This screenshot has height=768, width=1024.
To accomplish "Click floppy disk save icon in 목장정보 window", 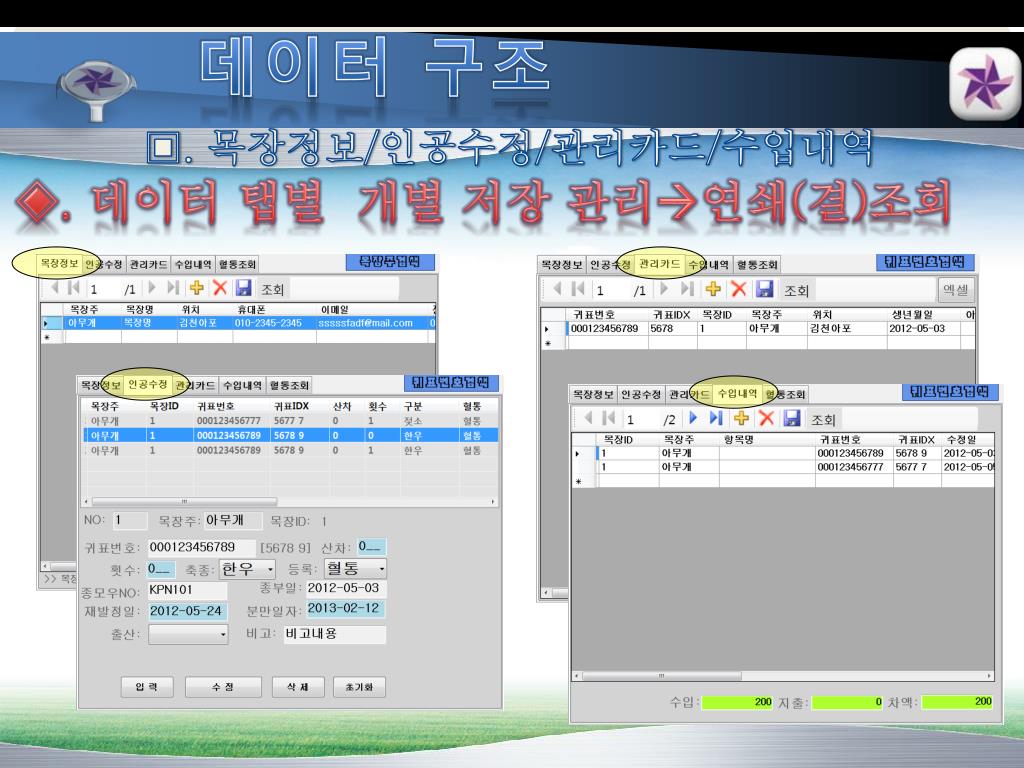I will click(x=244, y=288).
